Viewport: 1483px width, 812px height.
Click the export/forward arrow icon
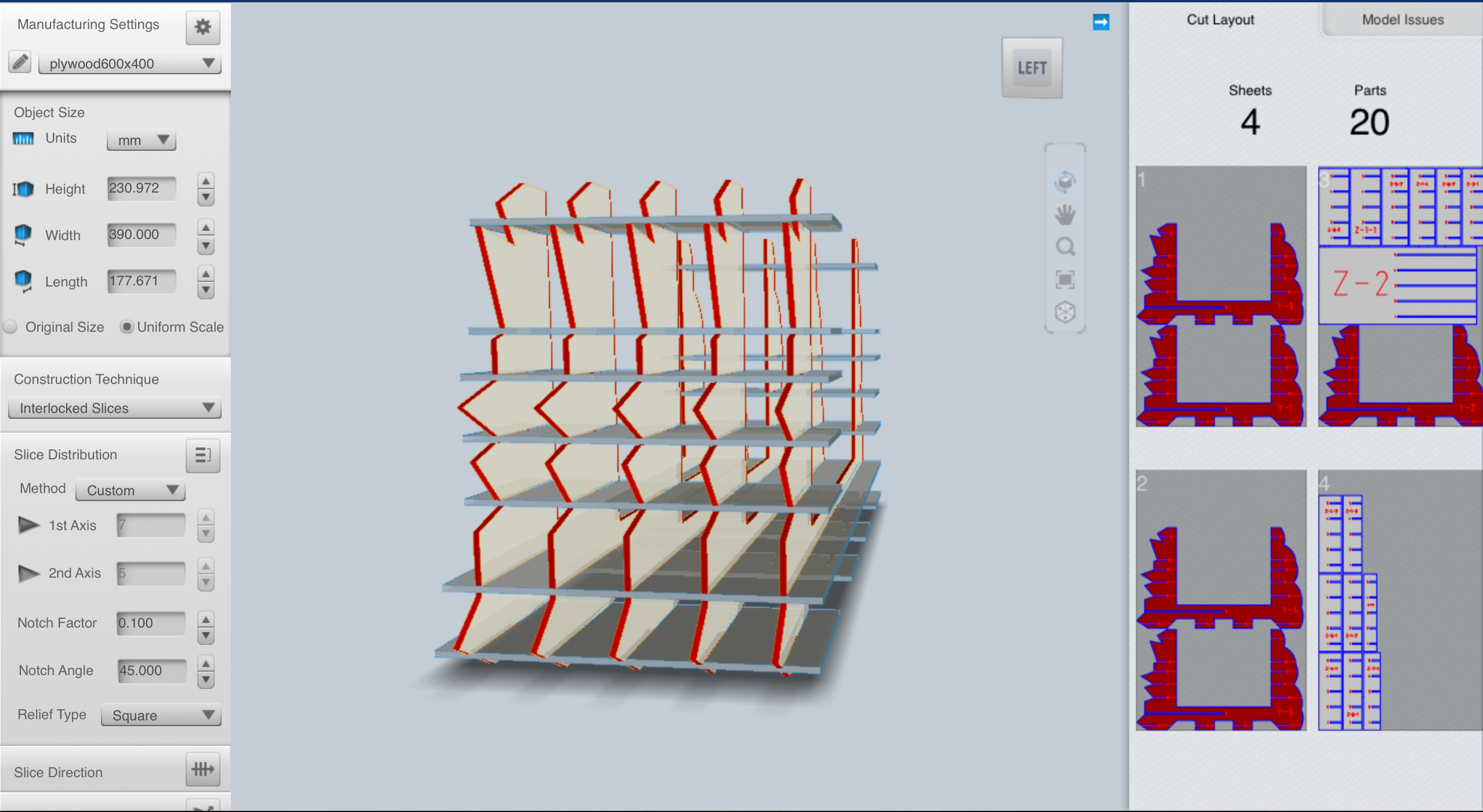point(1100,22)
